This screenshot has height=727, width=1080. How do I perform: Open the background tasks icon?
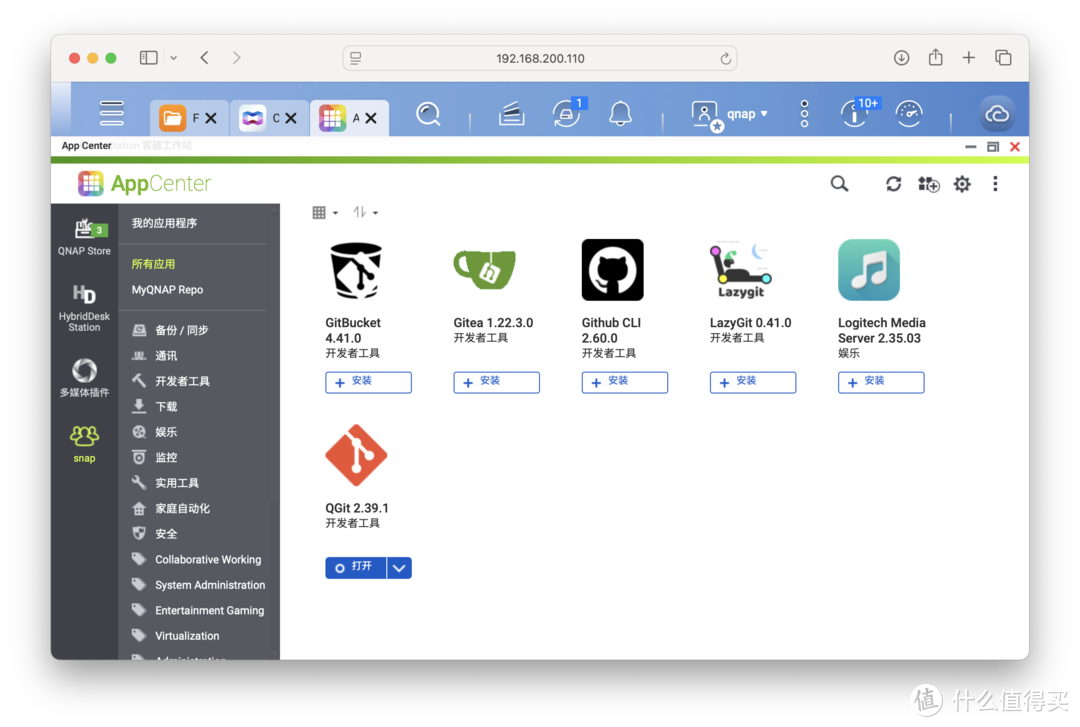click(511, 114)
